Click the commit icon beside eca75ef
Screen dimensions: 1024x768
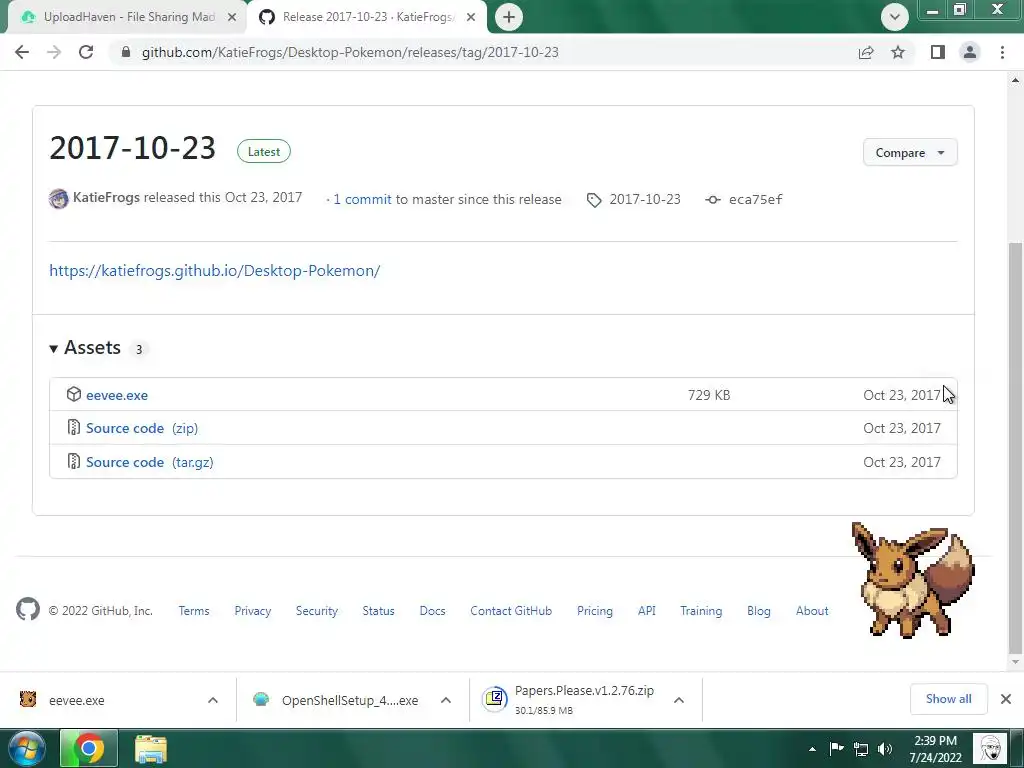(x=713, y=200)
